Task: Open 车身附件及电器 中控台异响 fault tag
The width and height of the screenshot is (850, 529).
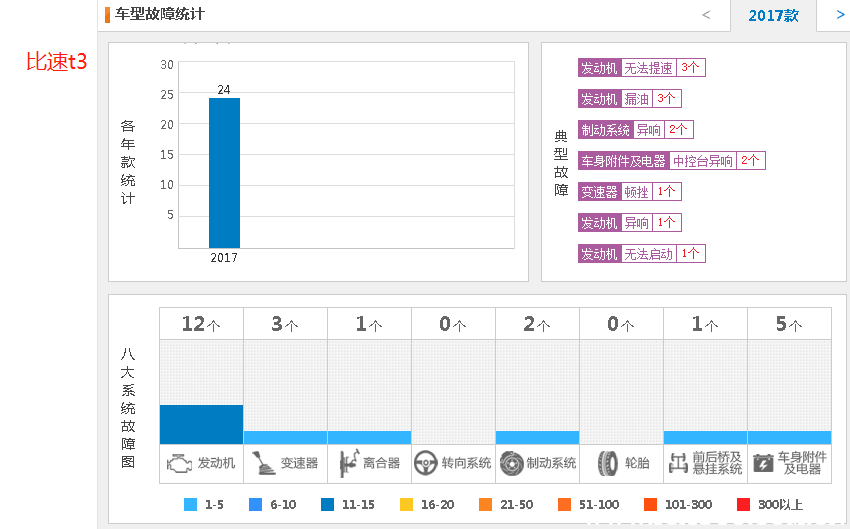Action: pos(671,161)
